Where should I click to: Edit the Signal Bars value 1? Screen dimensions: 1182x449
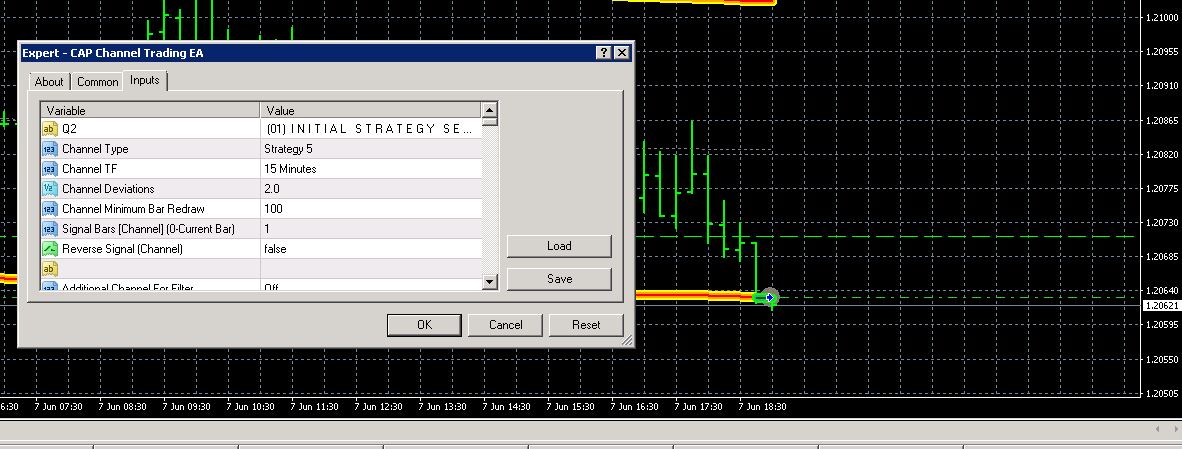[371, 229]
